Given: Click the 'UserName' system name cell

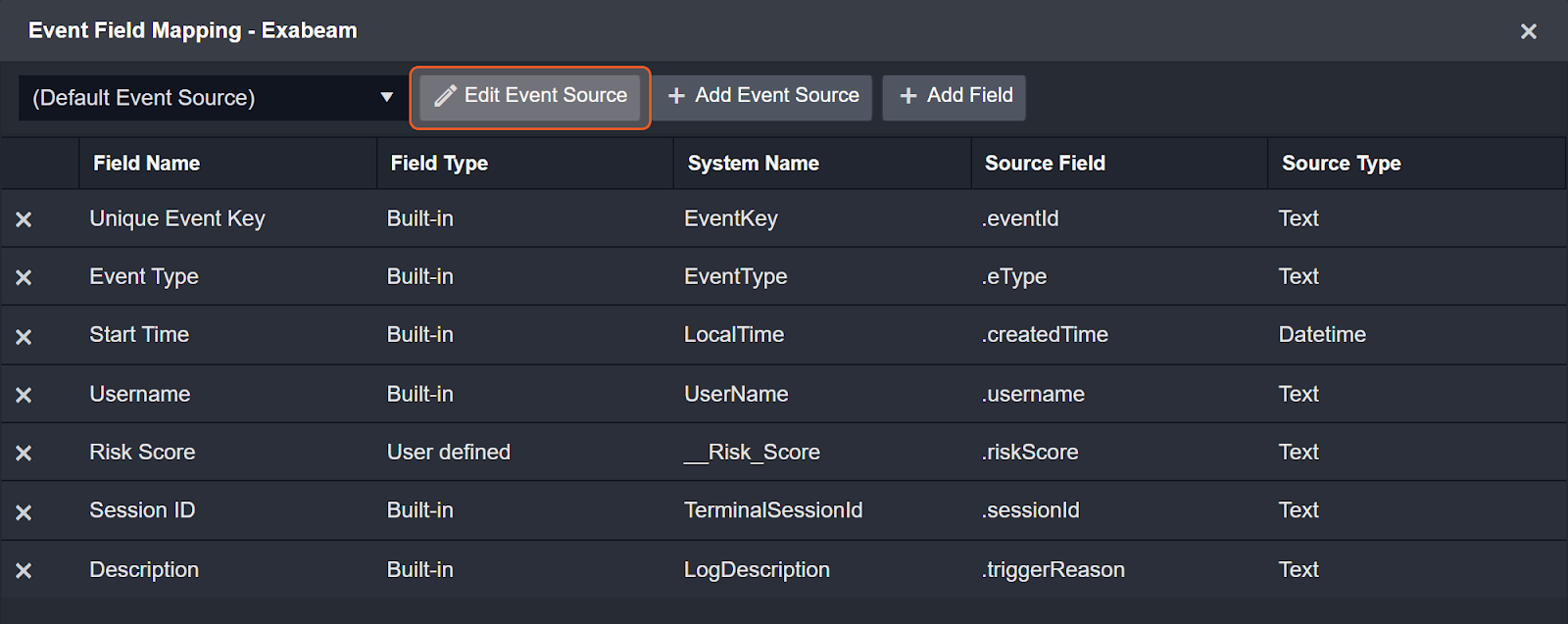Looking at the screenshot, I should [736, 394].
